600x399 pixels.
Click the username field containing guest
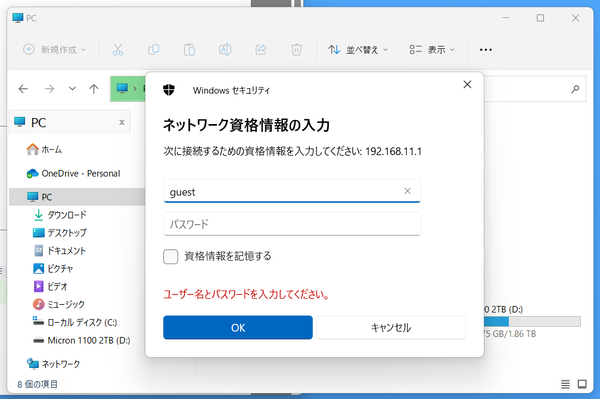[x=292, y=191]
